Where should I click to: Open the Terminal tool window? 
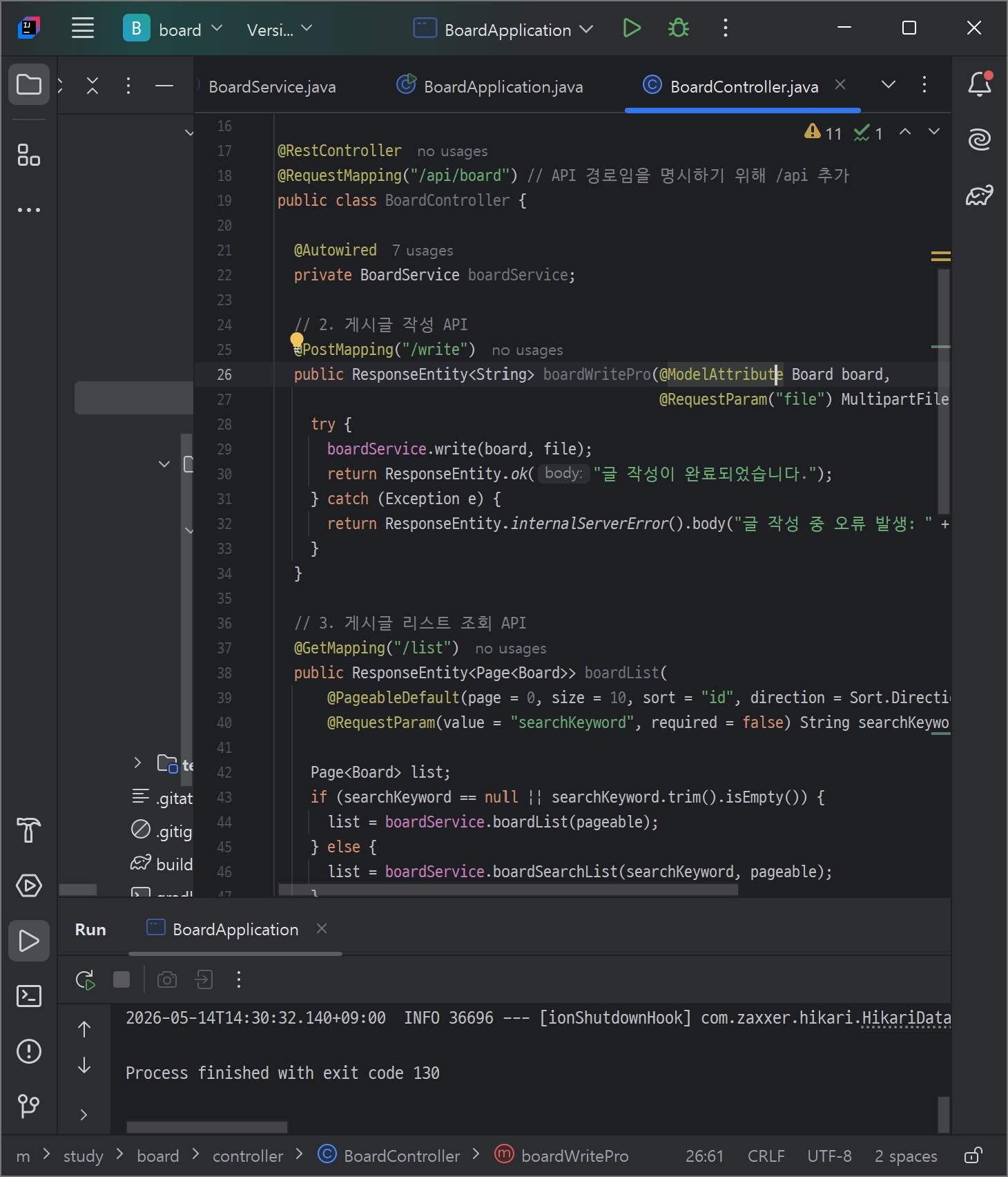point(29,996)
